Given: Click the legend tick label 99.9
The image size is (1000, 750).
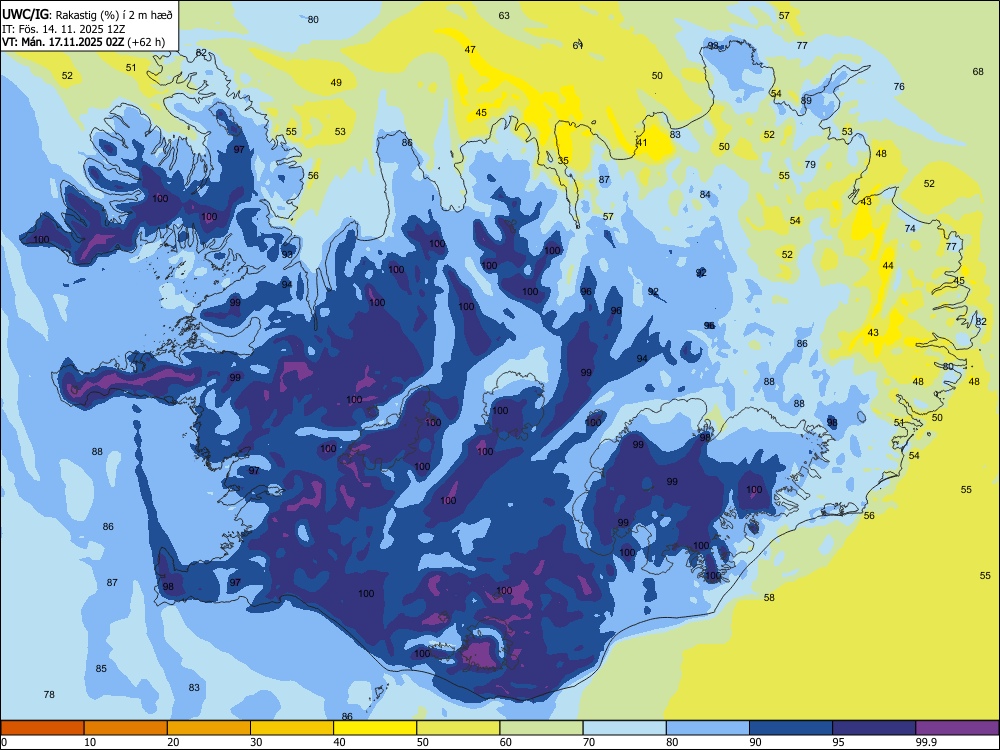Looking at the screenshot, I should coord(925,742).
